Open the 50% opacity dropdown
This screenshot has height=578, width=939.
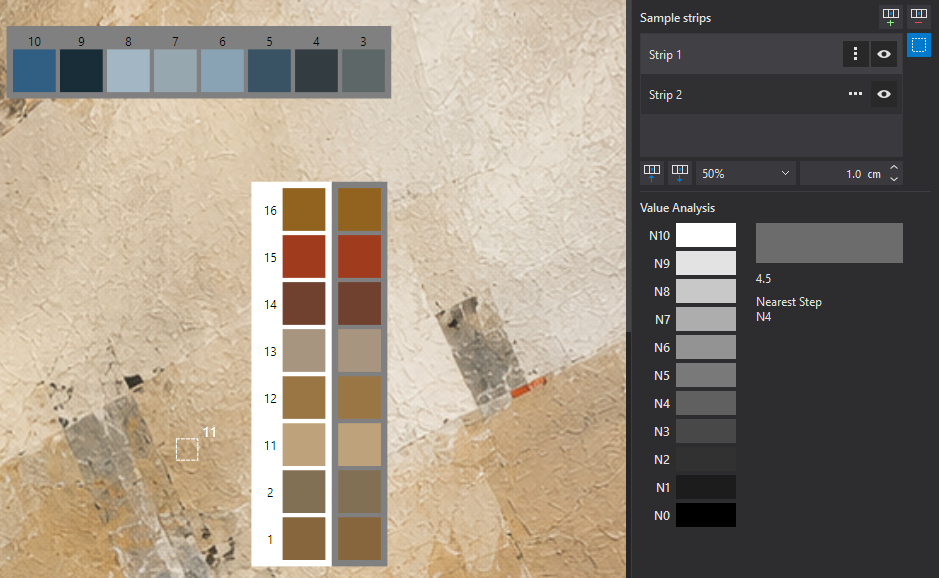coord(746,174)
